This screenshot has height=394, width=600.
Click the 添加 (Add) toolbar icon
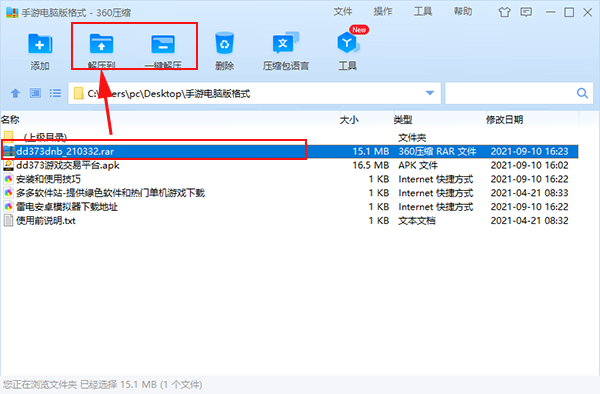(x=40, y=44)
